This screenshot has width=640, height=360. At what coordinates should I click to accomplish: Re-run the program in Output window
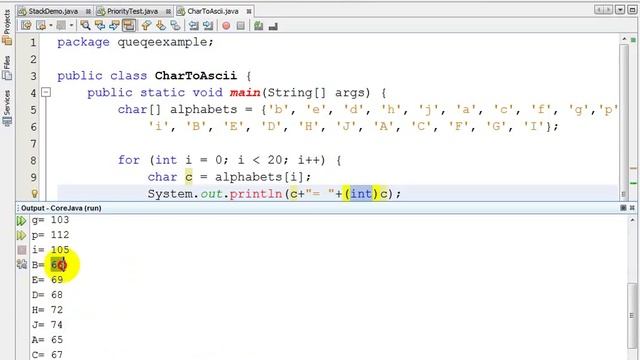(21, 221)
